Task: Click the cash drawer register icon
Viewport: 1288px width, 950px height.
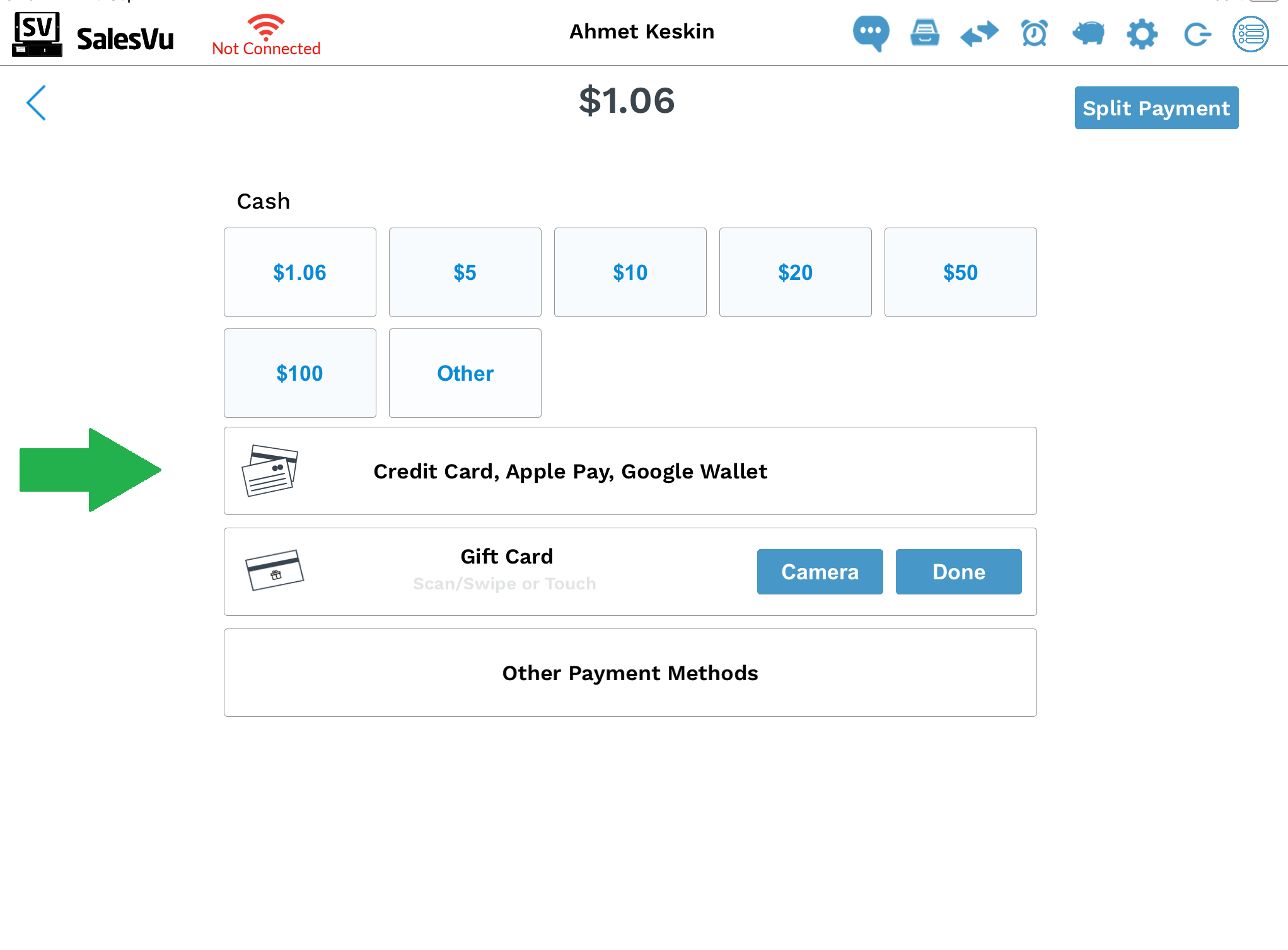Action: pos(925,33)
